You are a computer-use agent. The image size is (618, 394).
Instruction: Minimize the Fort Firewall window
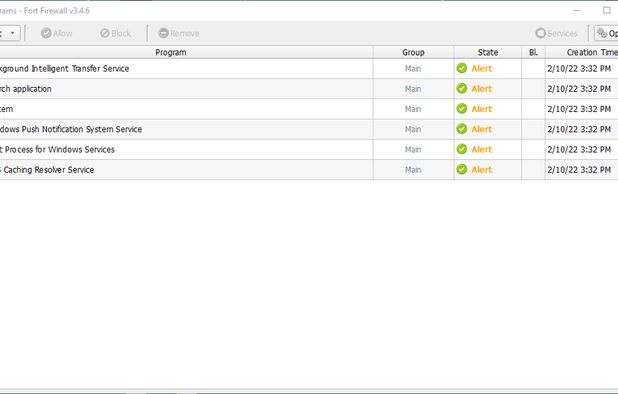pos(576,11)
